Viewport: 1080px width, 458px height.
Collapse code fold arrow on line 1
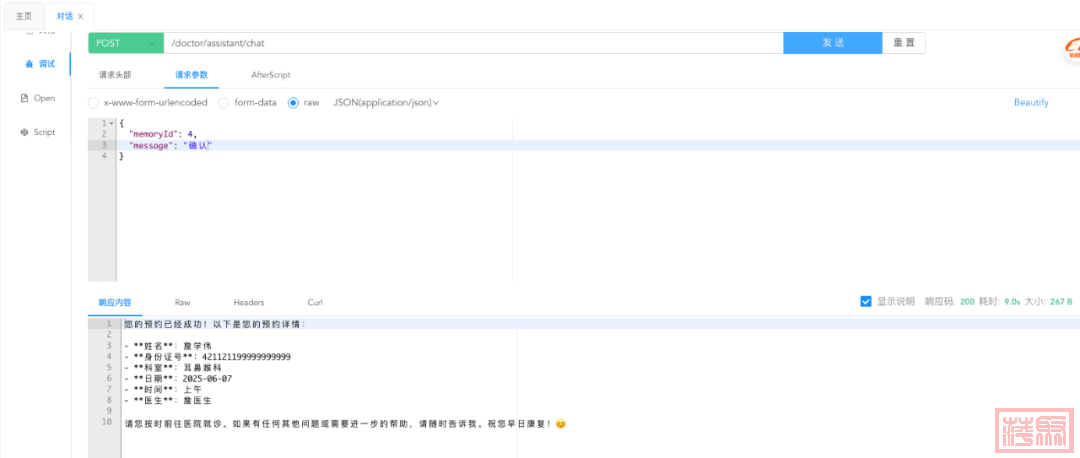tap(111, 123)
